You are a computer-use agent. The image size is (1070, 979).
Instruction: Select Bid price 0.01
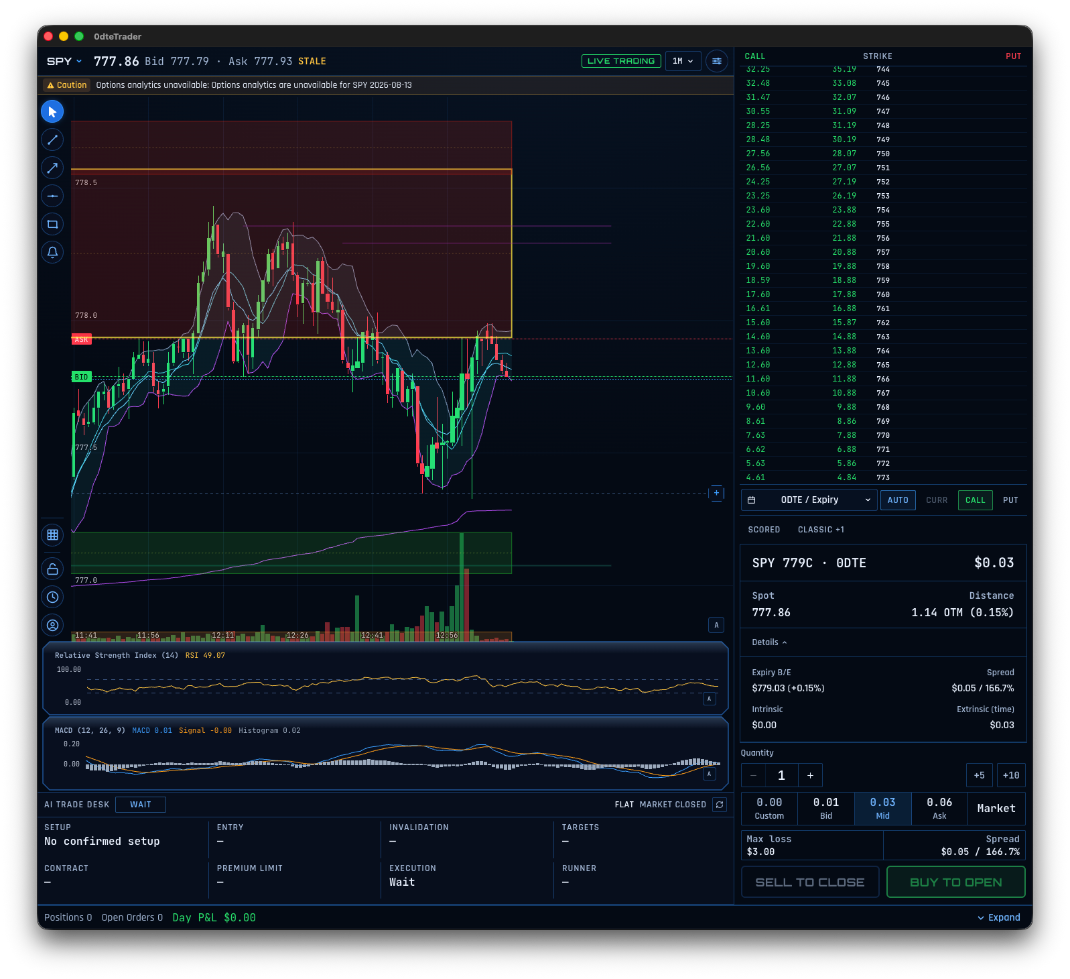[x=826, y=808]
